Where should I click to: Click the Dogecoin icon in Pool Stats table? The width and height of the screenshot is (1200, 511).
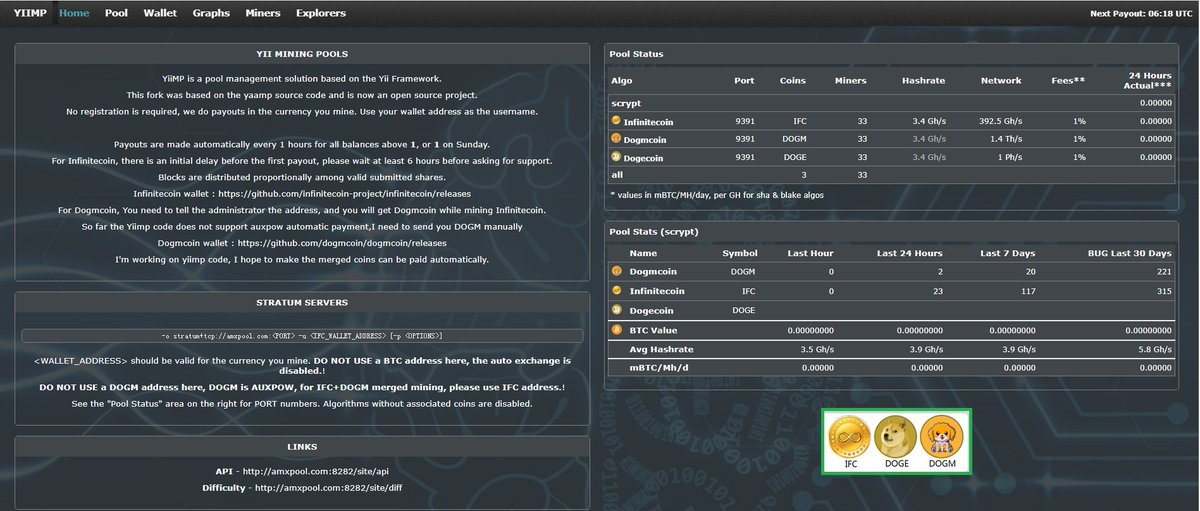616,310
